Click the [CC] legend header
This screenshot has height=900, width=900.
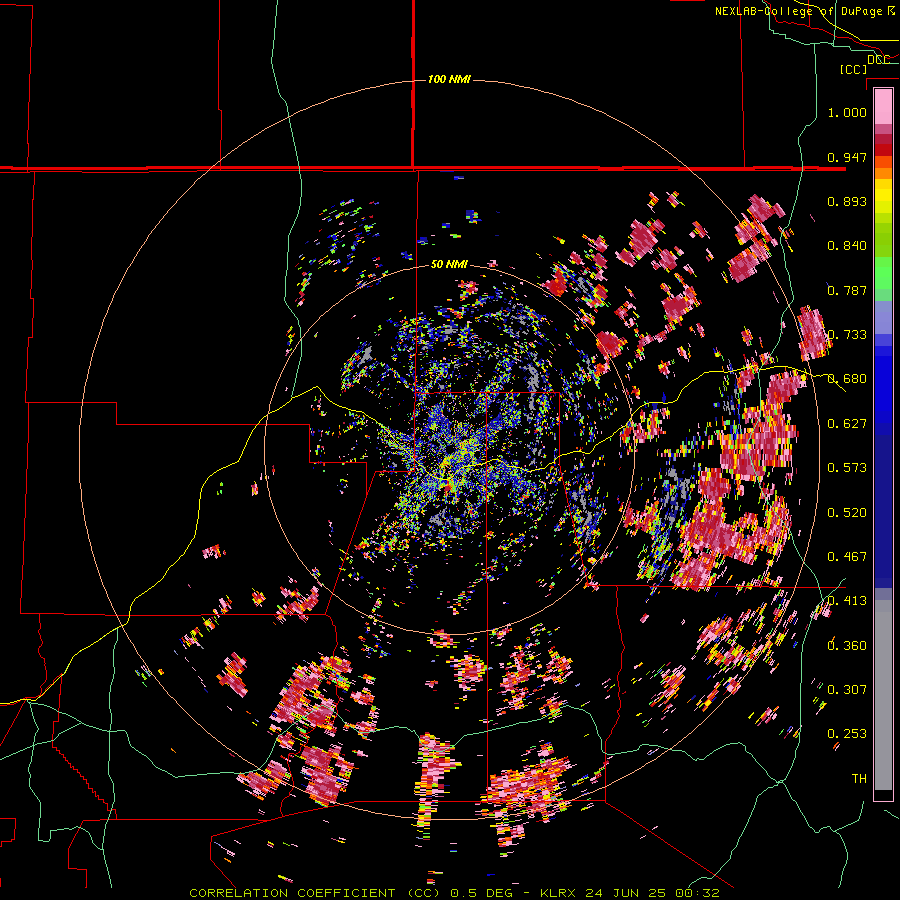tap(853, 69)
